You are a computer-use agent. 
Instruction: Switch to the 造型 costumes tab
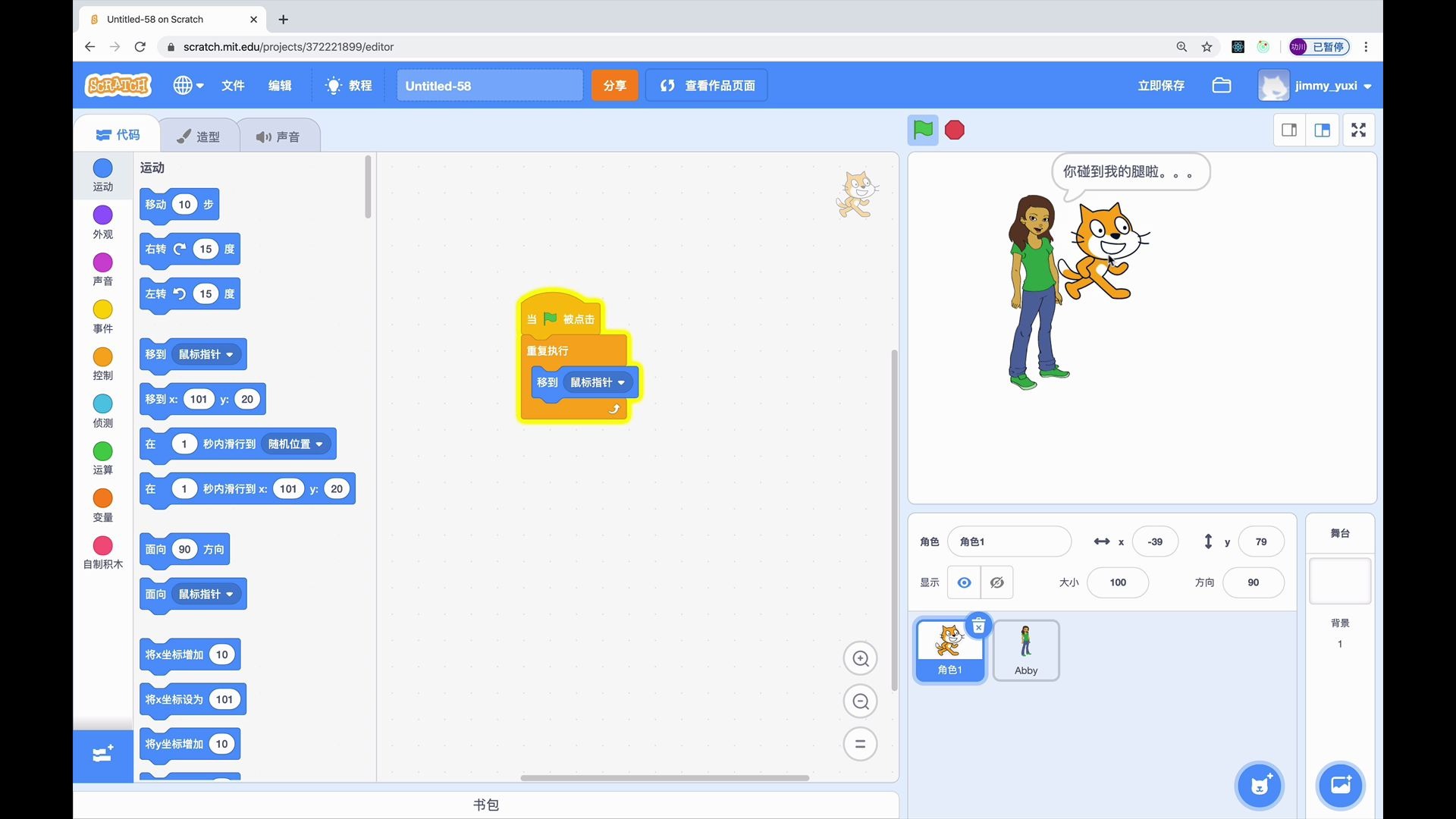click(199, 136)
